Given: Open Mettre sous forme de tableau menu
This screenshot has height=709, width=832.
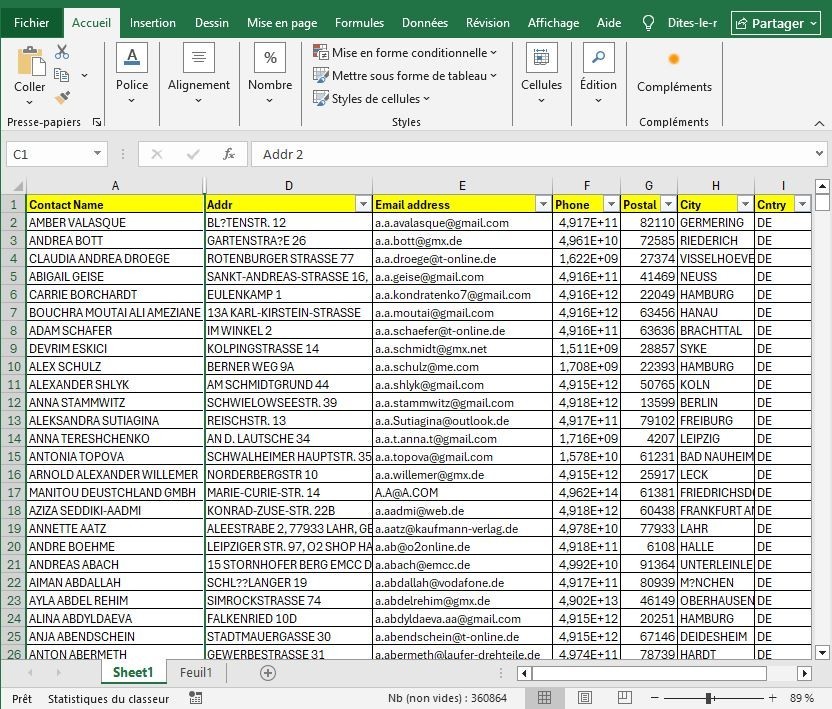Looking at the screenshot, I should 405,75.
